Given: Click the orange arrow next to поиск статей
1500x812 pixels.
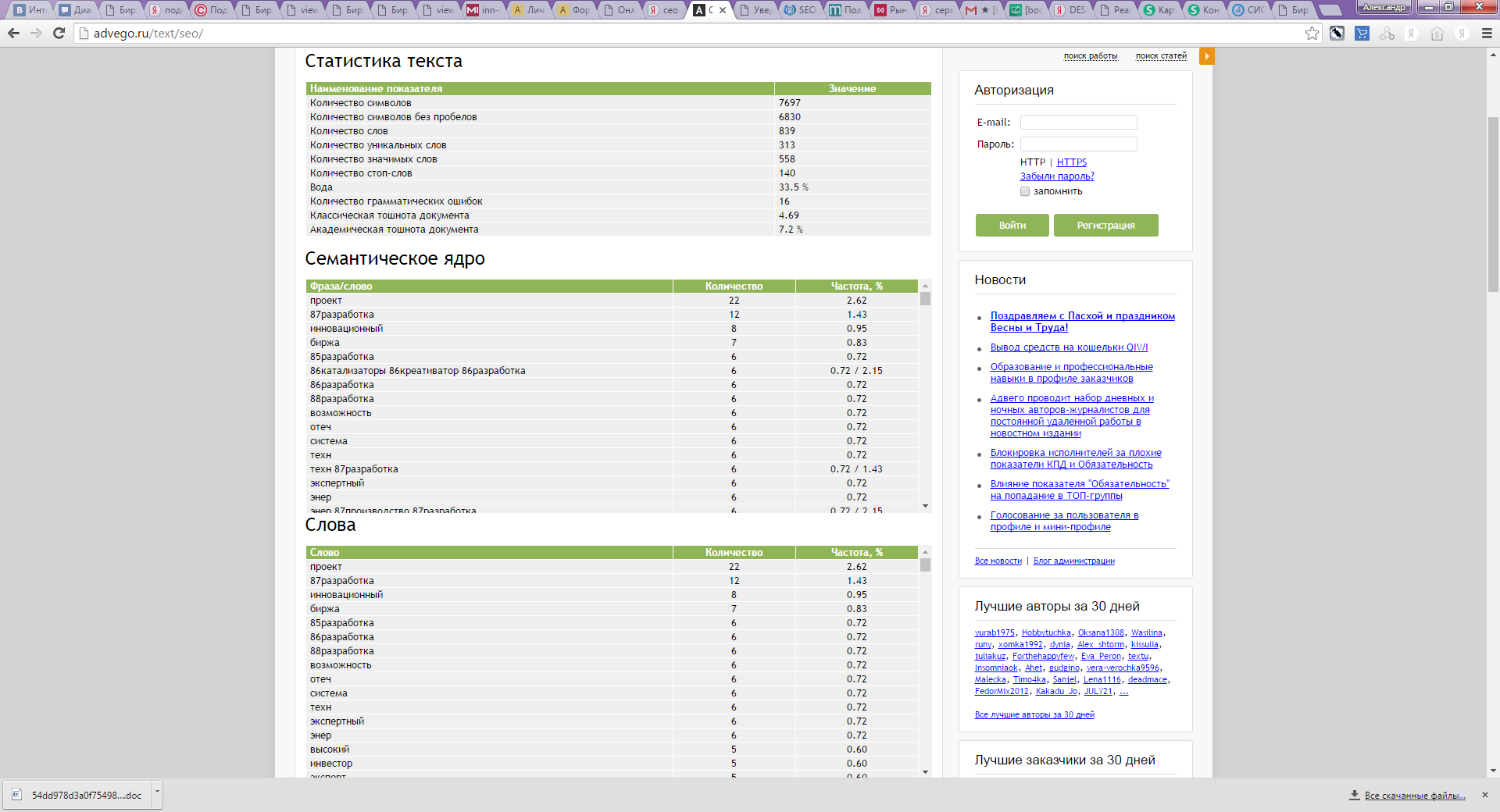Looking at the screenshot, I should (x=1207, y=56).
